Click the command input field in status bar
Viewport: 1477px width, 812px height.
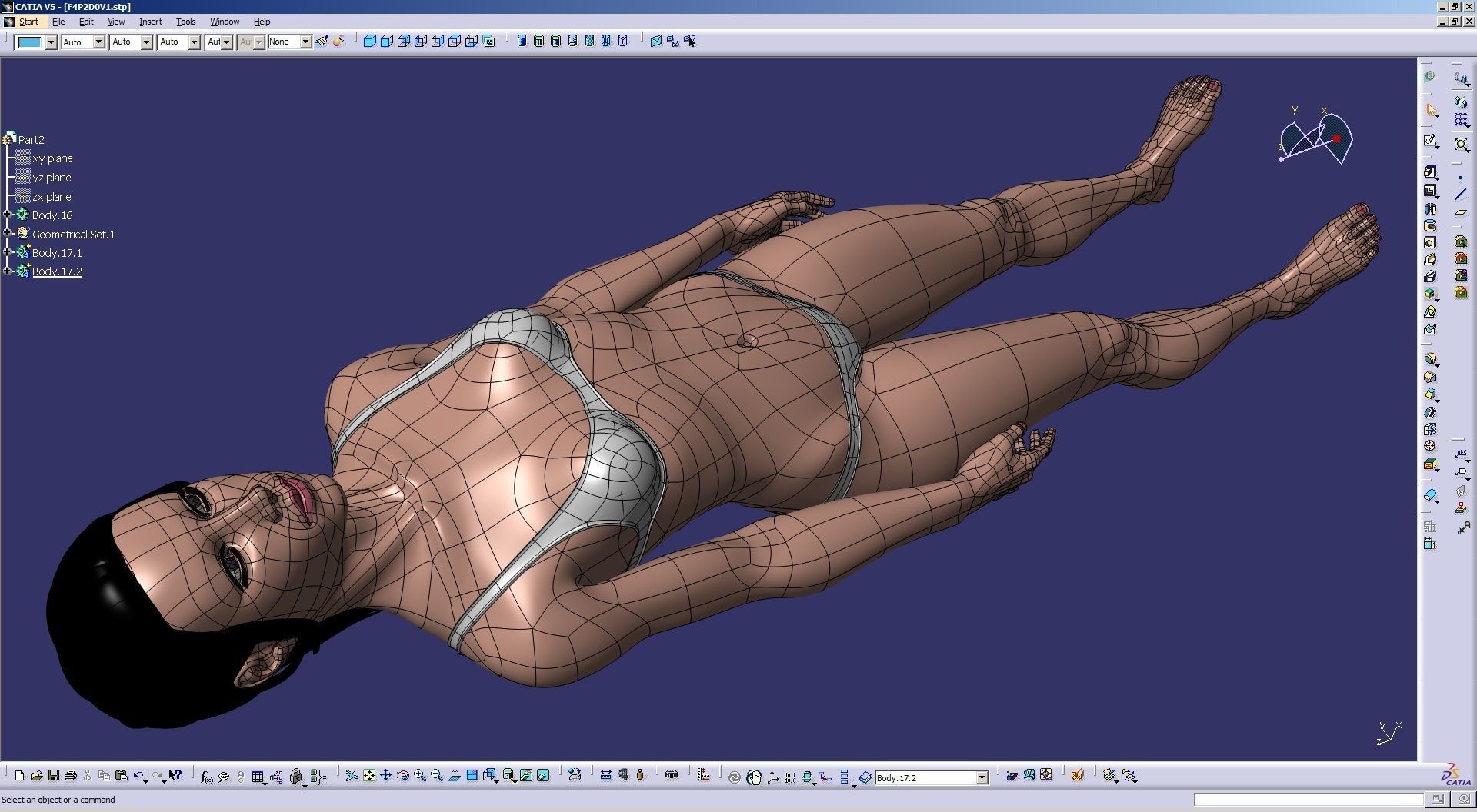(x=1309, y=800)
